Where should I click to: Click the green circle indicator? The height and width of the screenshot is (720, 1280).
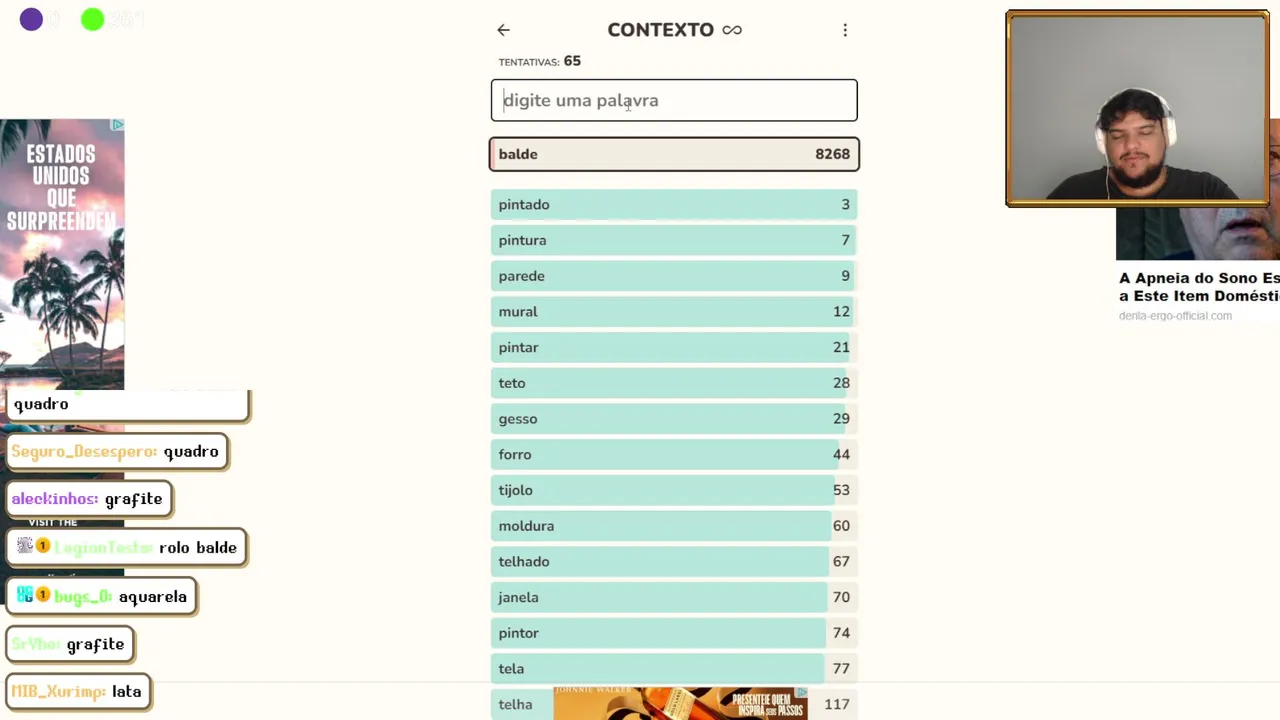click(92, 19)
